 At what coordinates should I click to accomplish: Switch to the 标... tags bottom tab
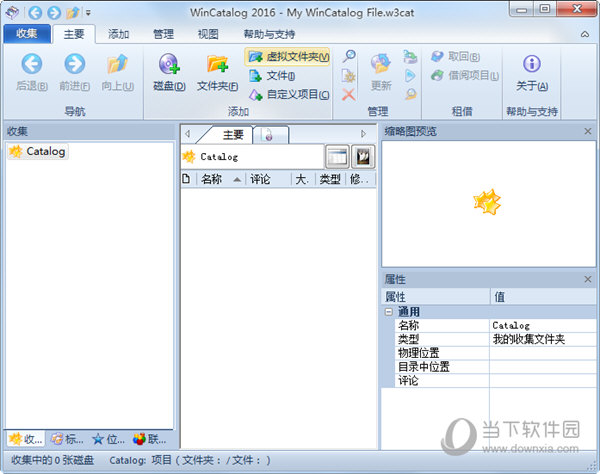[x=67, y=439]
